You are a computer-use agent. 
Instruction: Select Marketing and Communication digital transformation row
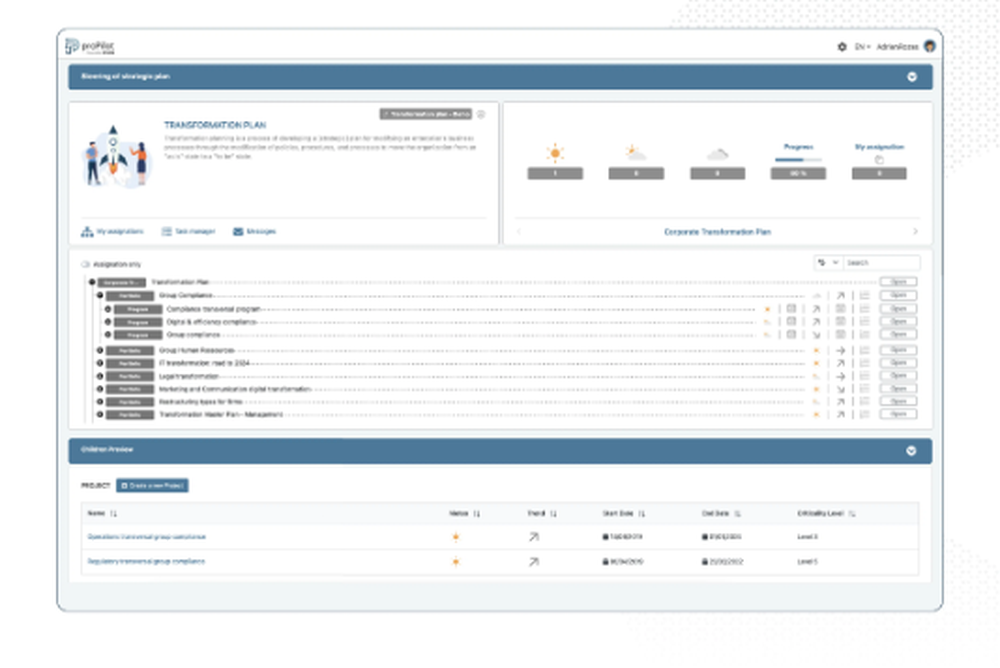[x=508, y=389]
